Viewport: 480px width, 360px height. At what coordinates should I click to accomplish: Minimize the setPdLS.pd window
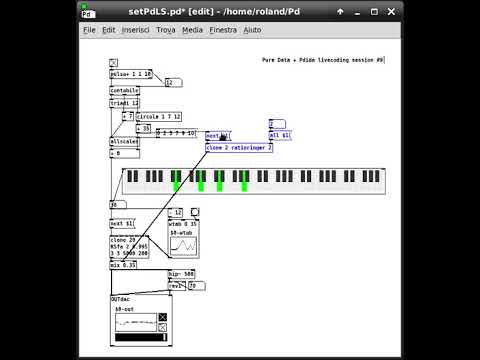pyautogui.click(x=357, y=12)
